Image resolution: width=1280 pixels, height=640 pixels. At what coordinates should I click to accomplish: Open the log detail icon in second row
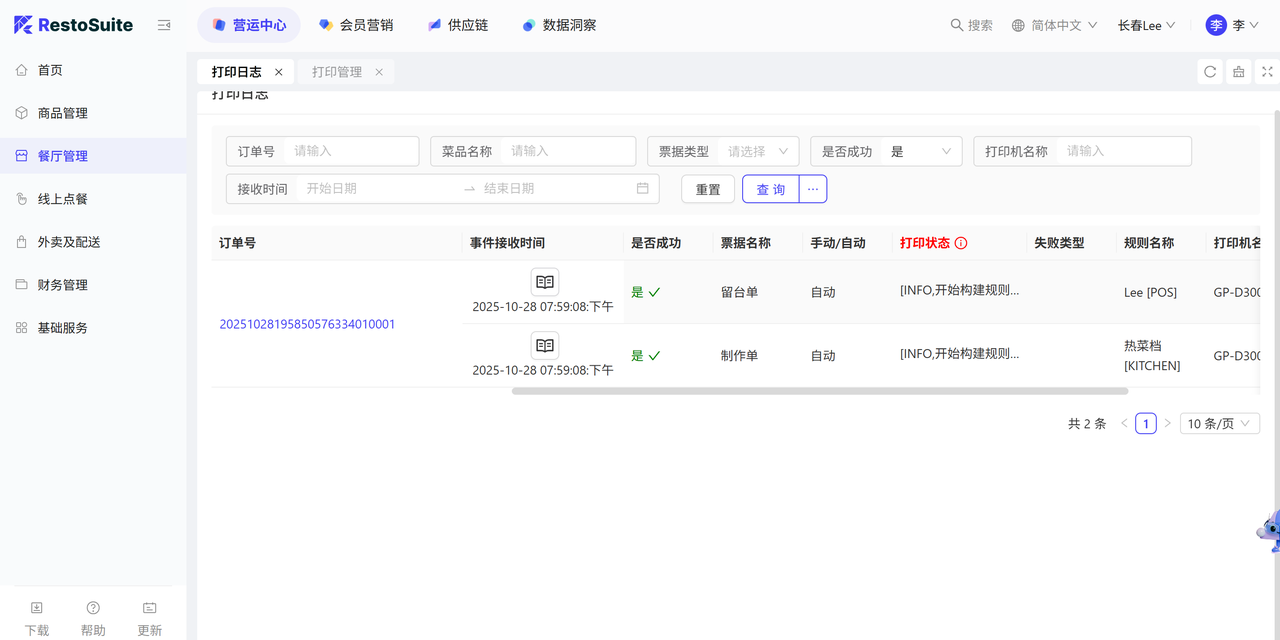click(544, 346)
